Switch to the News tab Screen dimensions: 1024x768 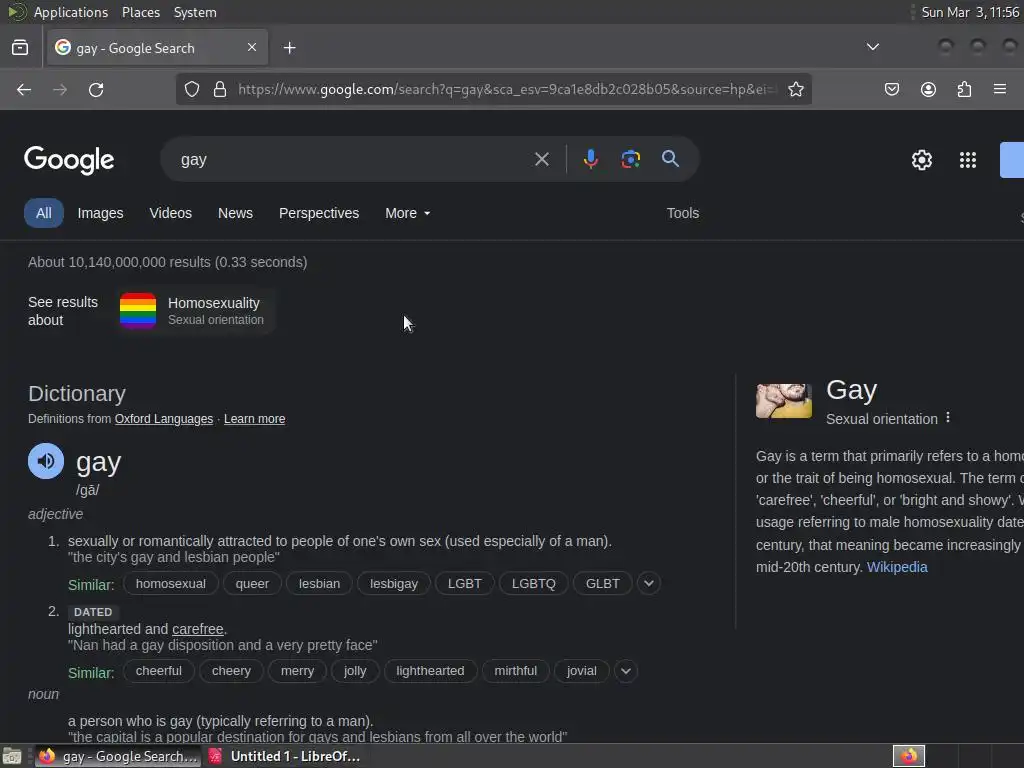(x=235, y=213)
